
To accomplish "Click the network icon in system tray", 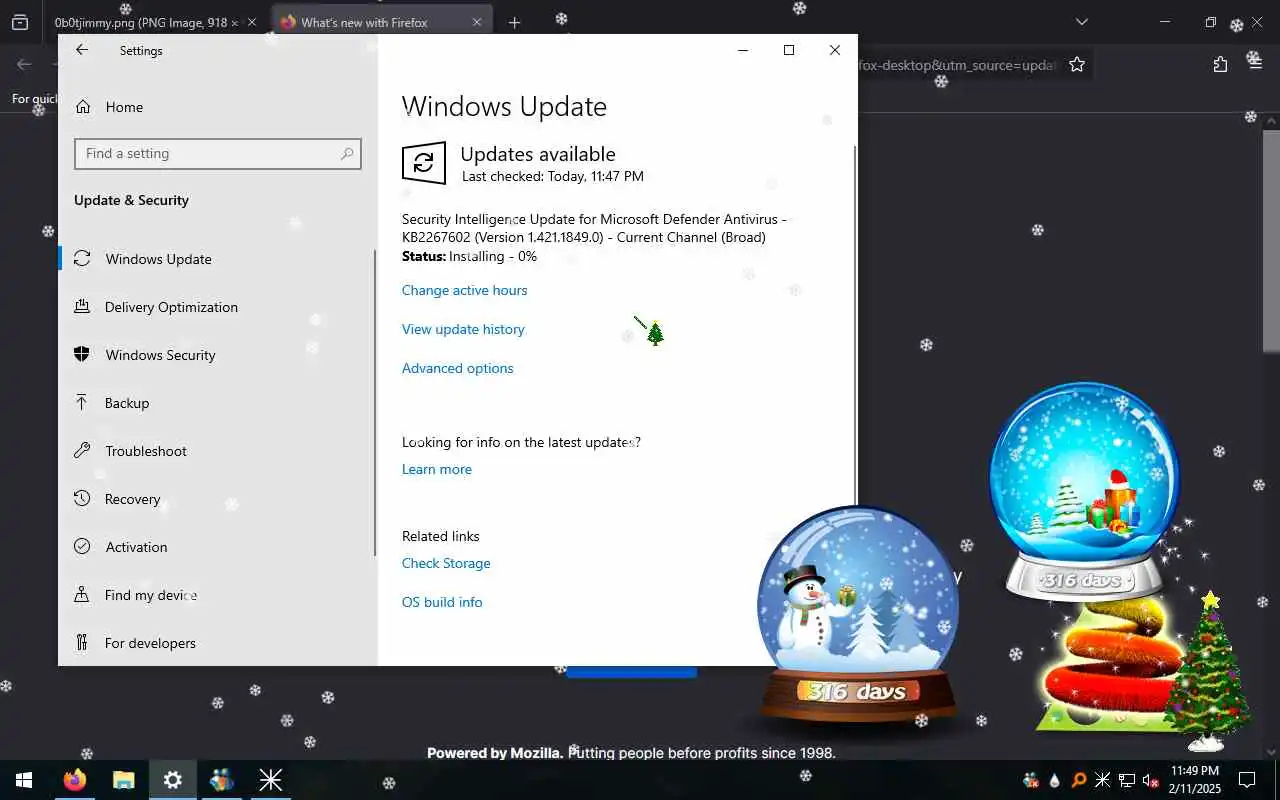I will [x=1127, y=780].
